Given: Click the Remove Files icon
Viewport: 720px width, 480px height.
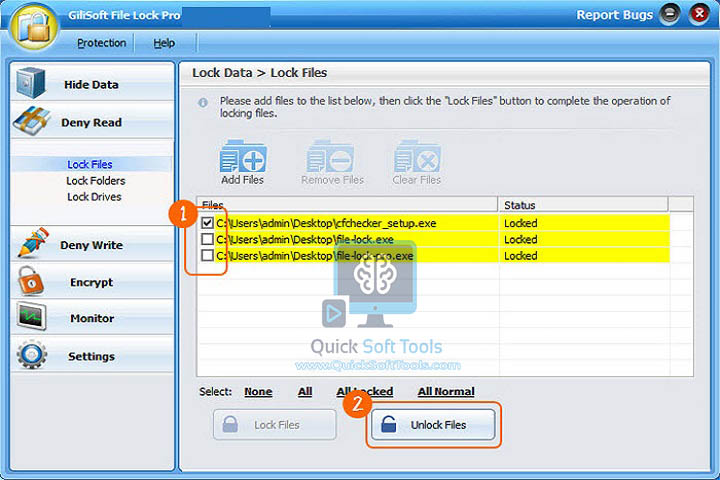Looking at the screenshot, I should (x=330, y=157).
